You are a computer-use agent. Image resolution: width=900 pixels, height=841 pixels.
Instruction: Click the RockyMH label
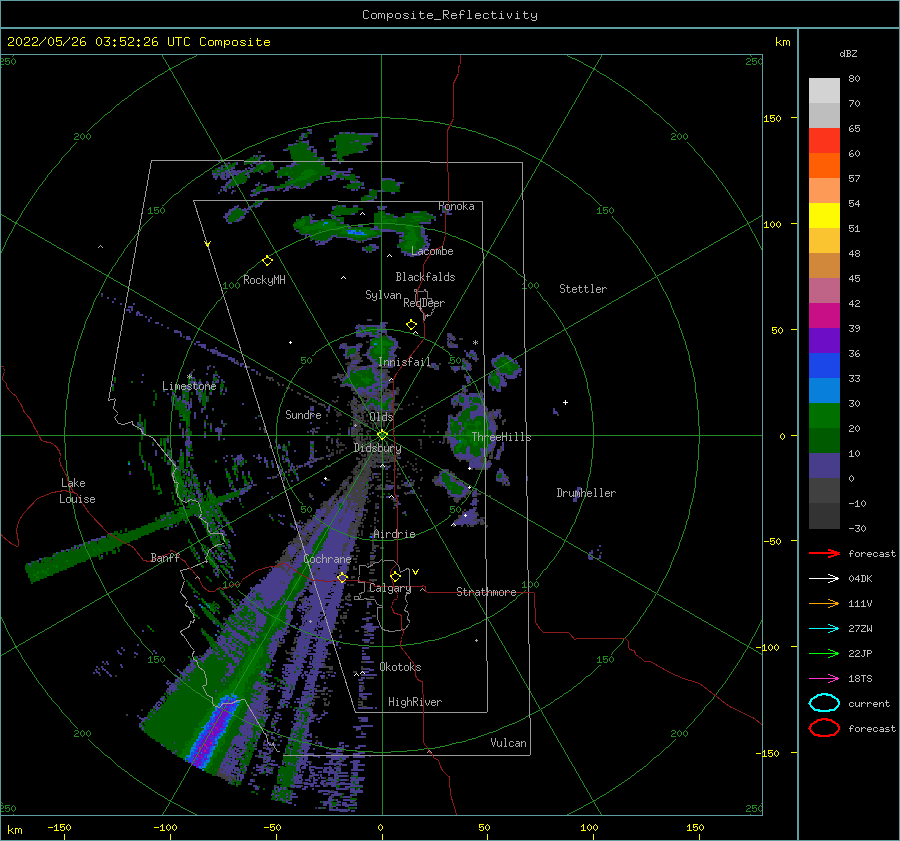point(264,280)
